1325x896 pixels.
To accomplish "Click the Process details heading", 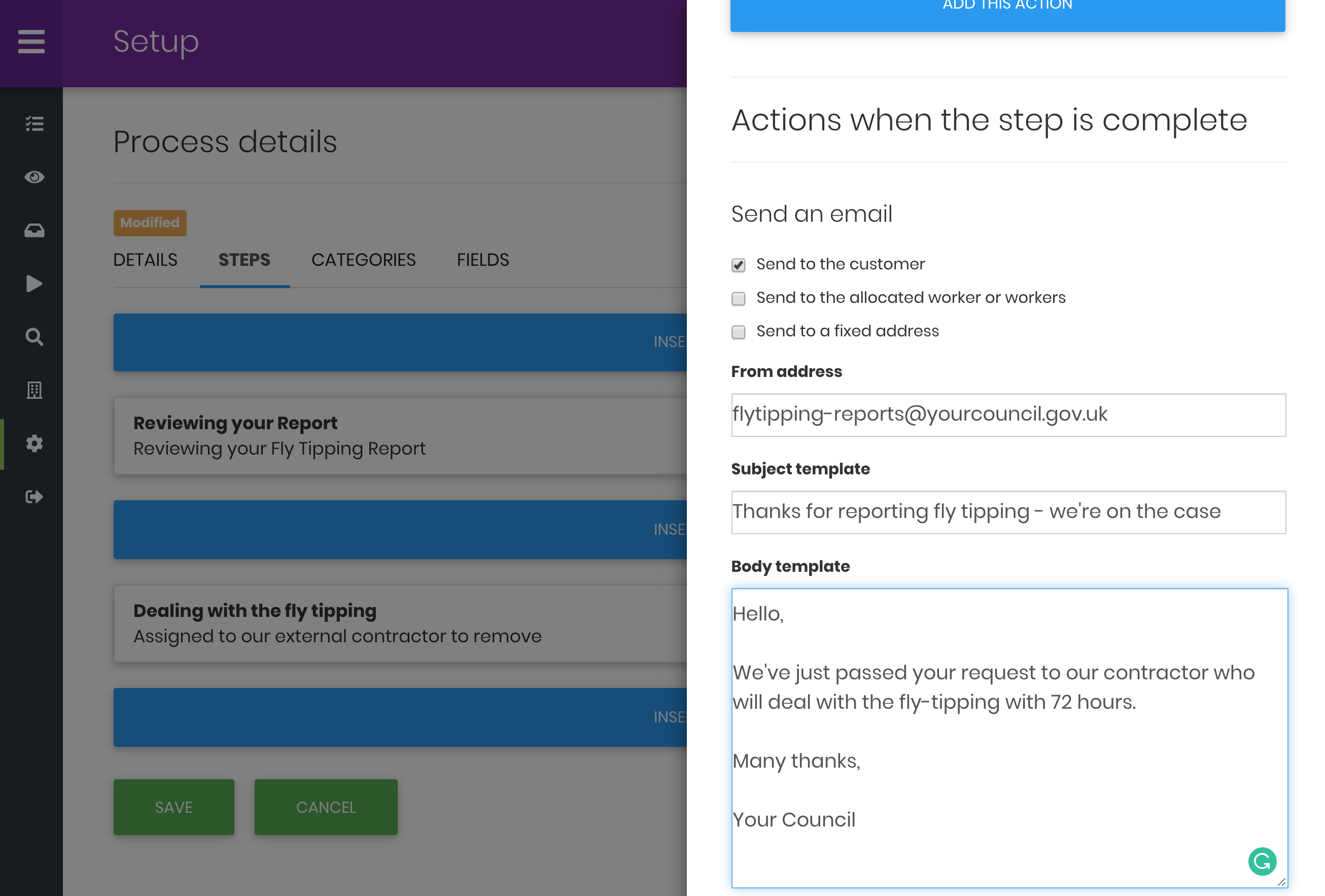I will click(x=225, y=142).
